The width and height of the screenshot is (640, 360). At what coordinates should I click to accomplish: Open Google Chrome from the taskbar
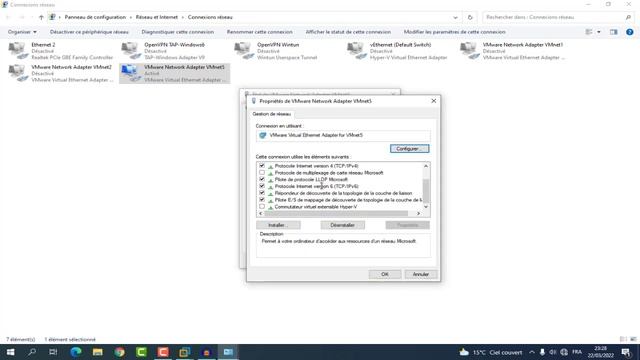[120, 352]
